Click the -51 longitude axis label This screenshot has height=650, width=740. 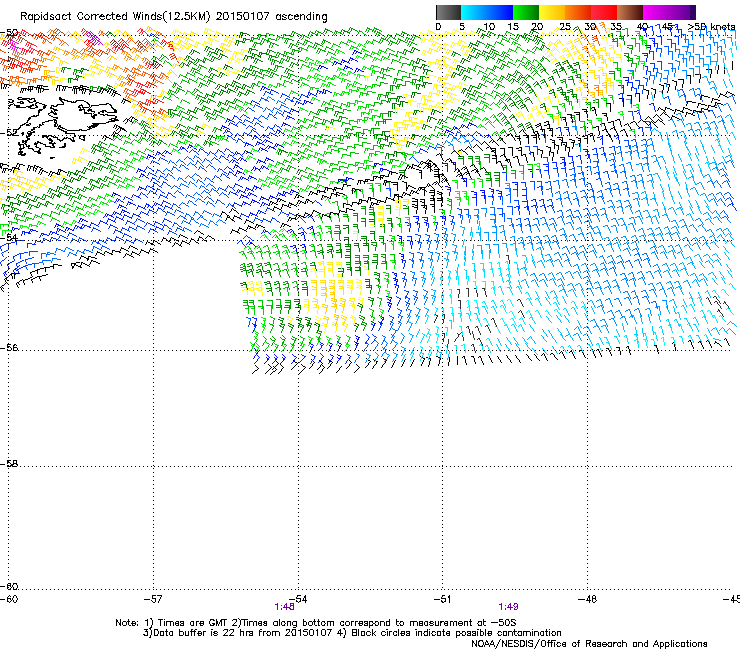click(442, 599)
